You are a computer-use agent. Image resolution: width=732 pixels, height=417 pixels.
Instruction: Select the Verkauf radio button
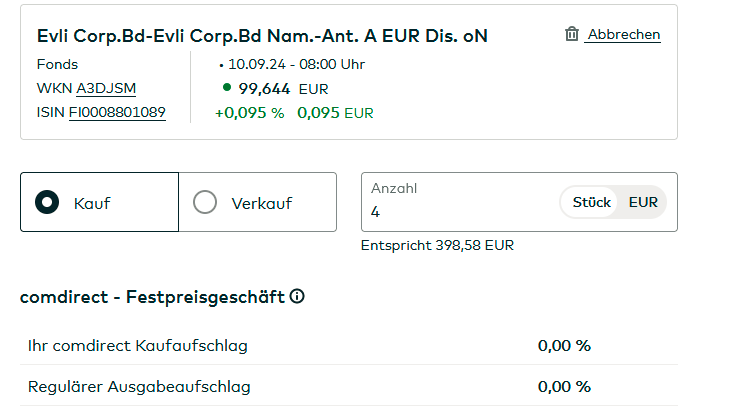pos(205,202)
